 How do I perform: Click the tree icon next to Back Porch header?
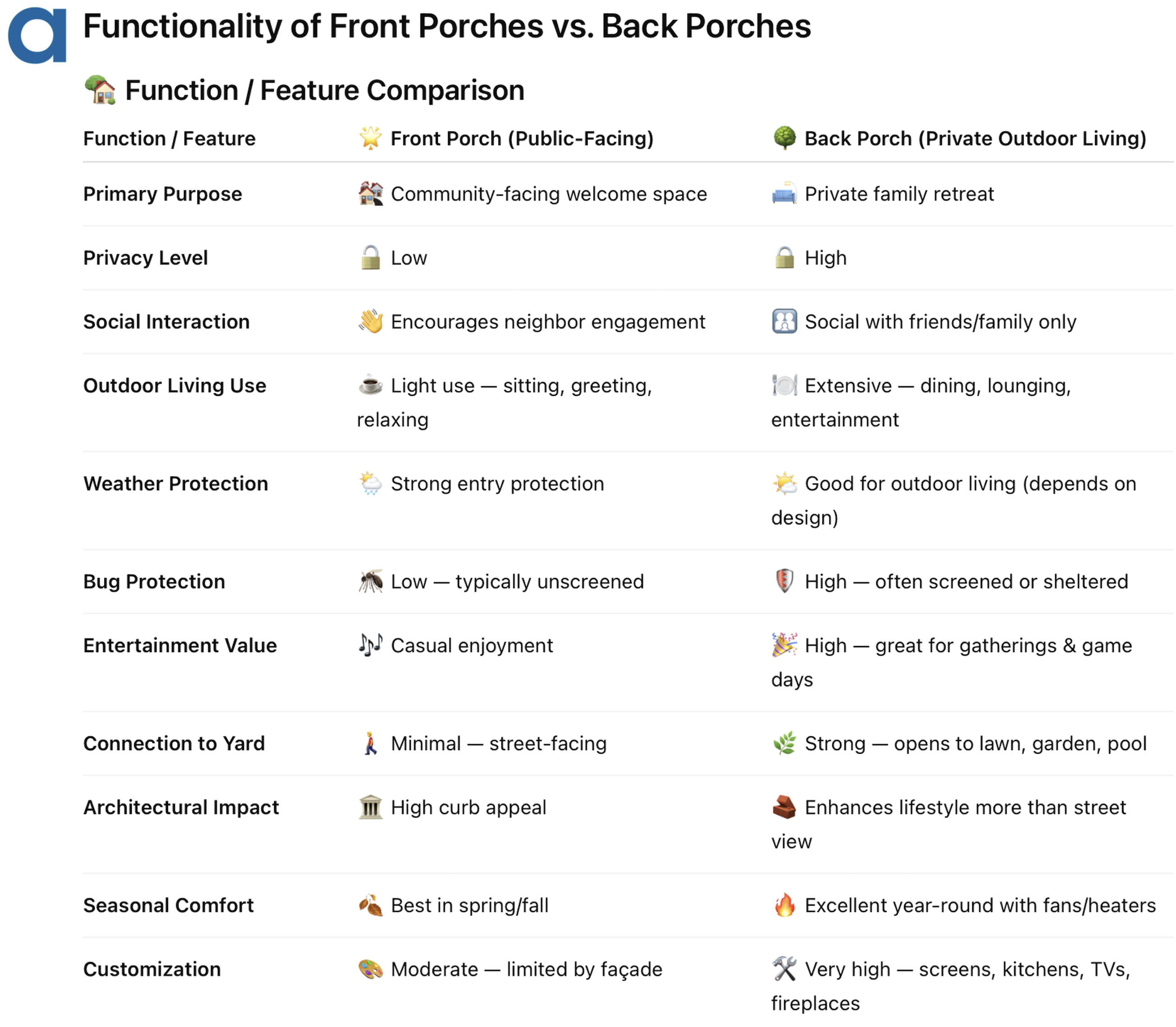[785, 138]
